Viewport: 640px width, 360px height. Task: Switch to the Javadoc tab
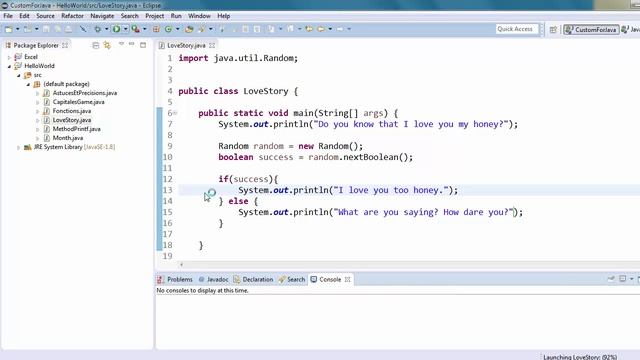click(213, 280)
